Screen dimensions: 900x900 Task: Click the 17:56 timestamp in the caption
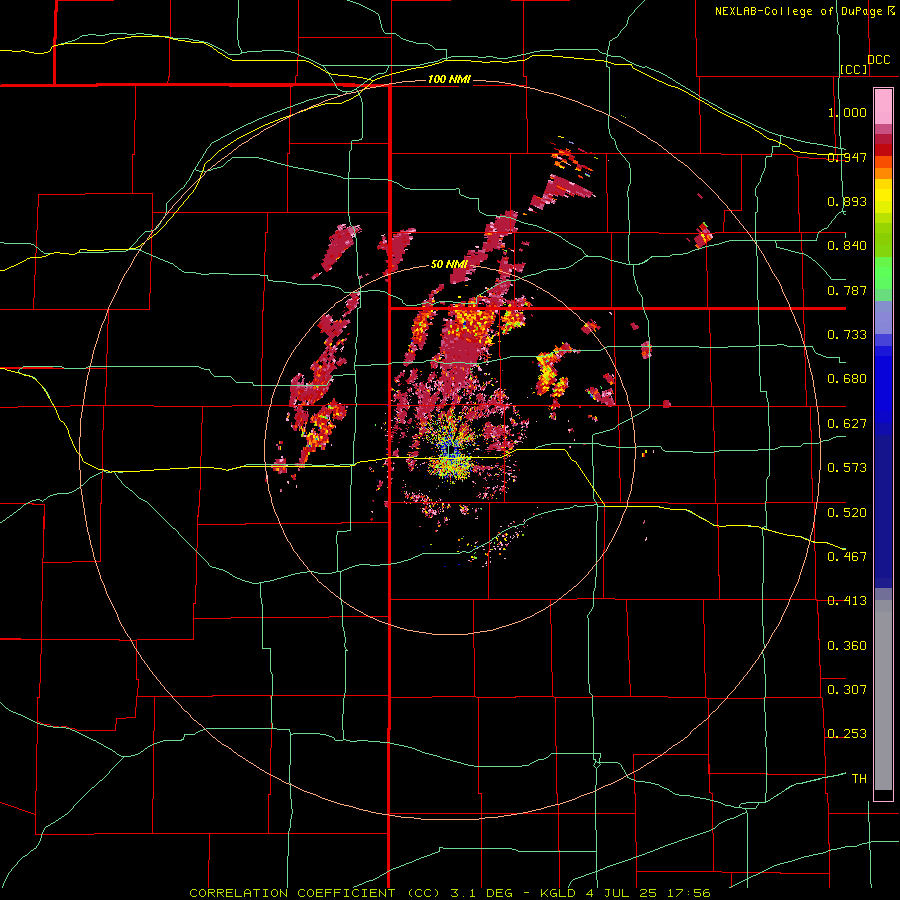click(x=689, y=893)
